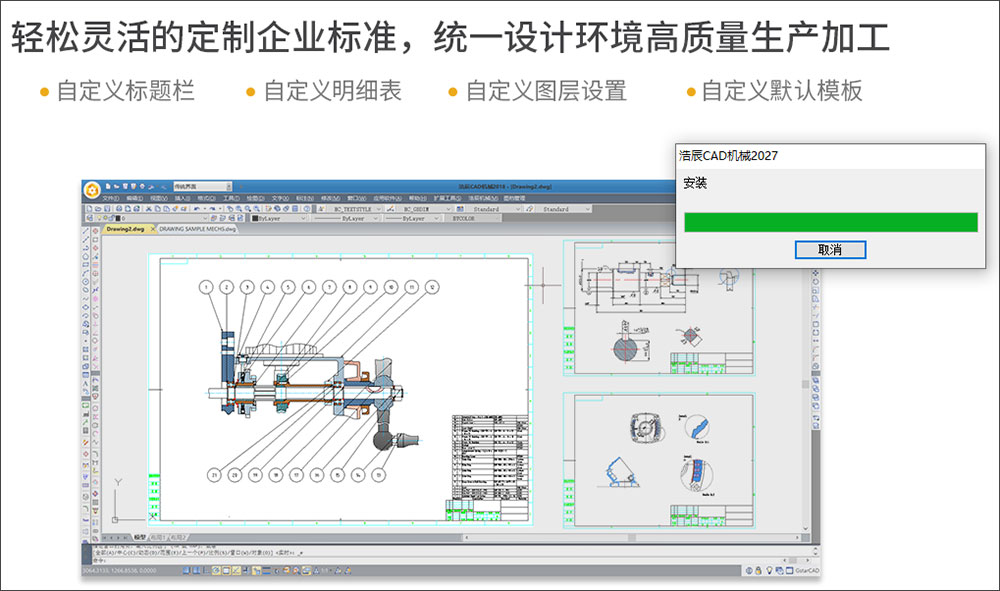Open the 工具 menu in CAD window

232,198
